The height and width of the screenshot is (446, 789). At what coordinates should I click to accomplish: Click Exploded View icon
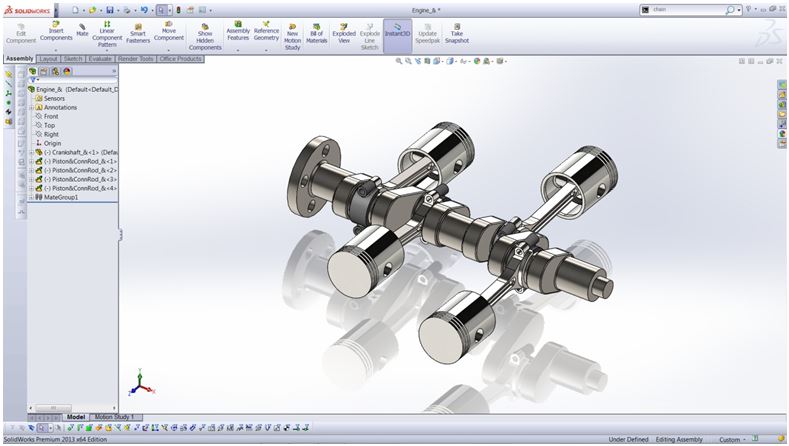(344, 34)
